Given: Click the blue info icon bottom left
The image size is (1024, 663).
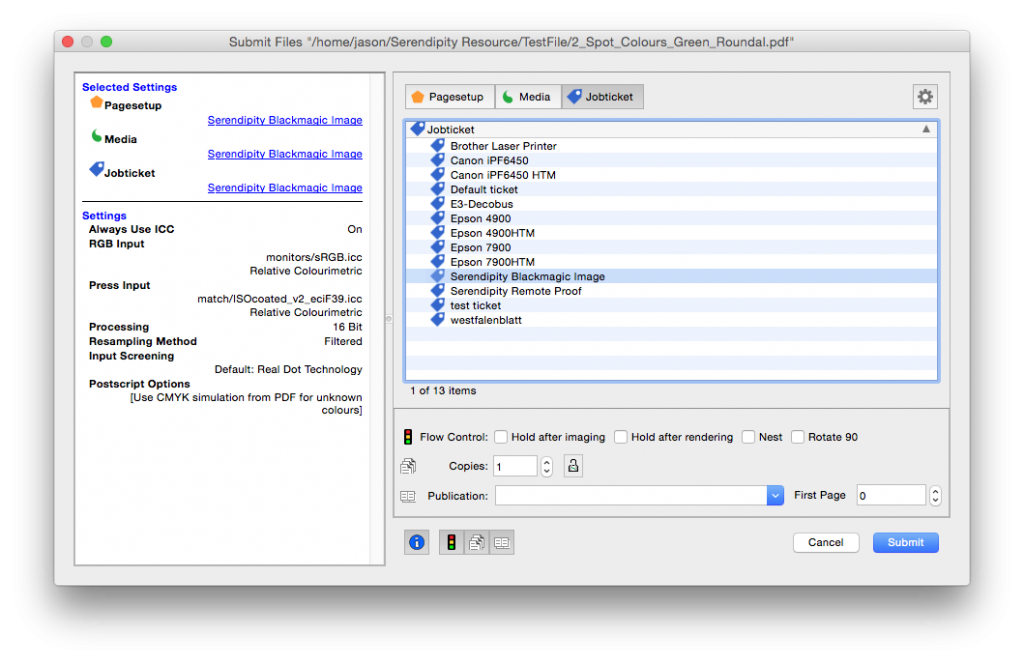Looking at the screenshot, I should [x=417, y=541].
